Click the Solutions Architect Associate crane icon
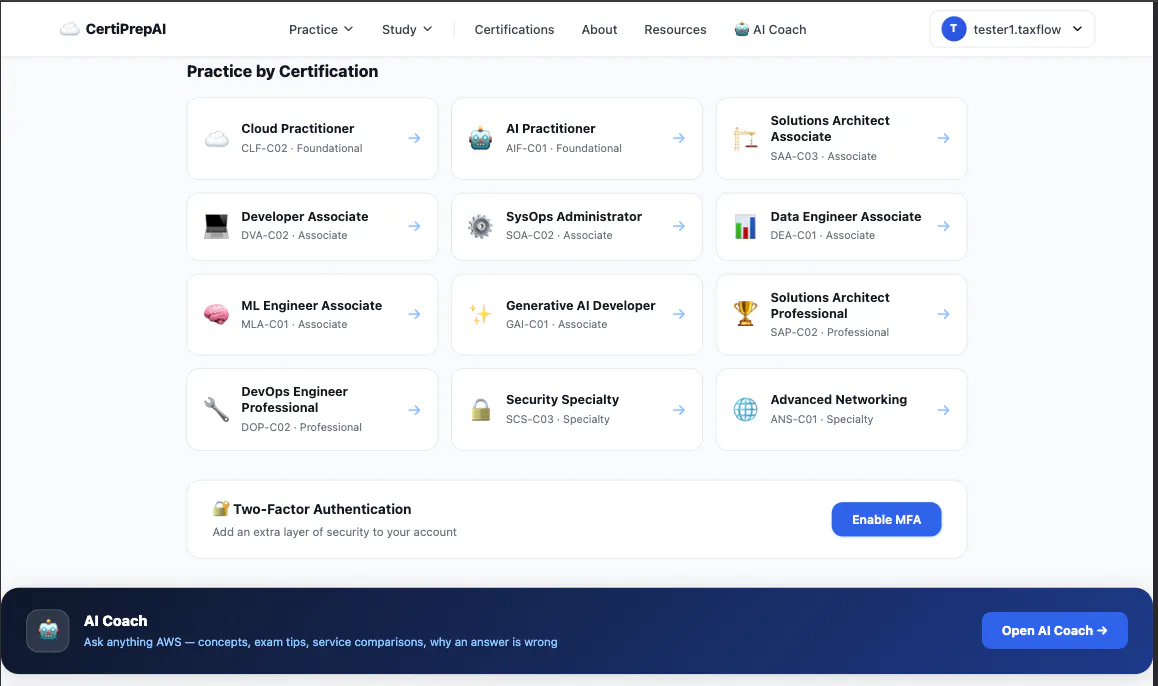Viewport: 1158px width, 686px height. (745, 139)
